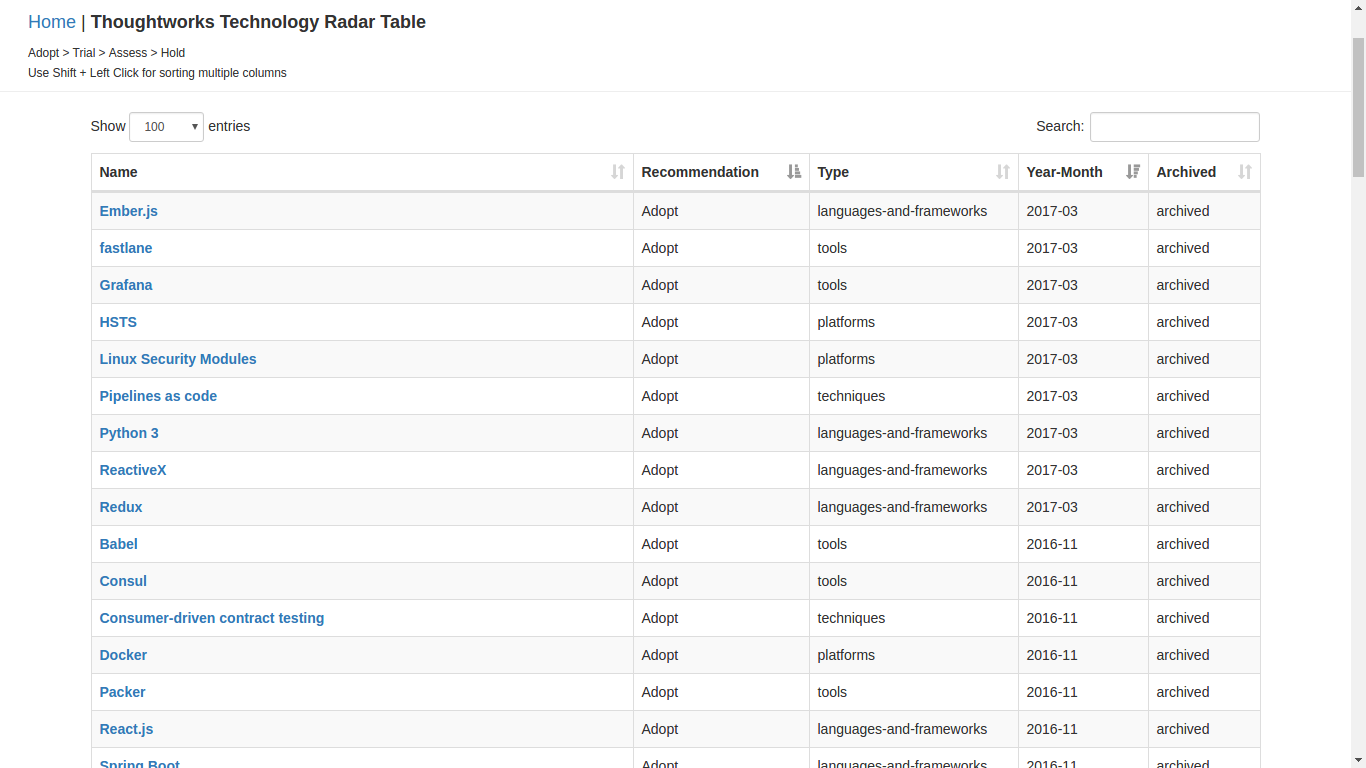Open the Ember.js link

(129, 211)
